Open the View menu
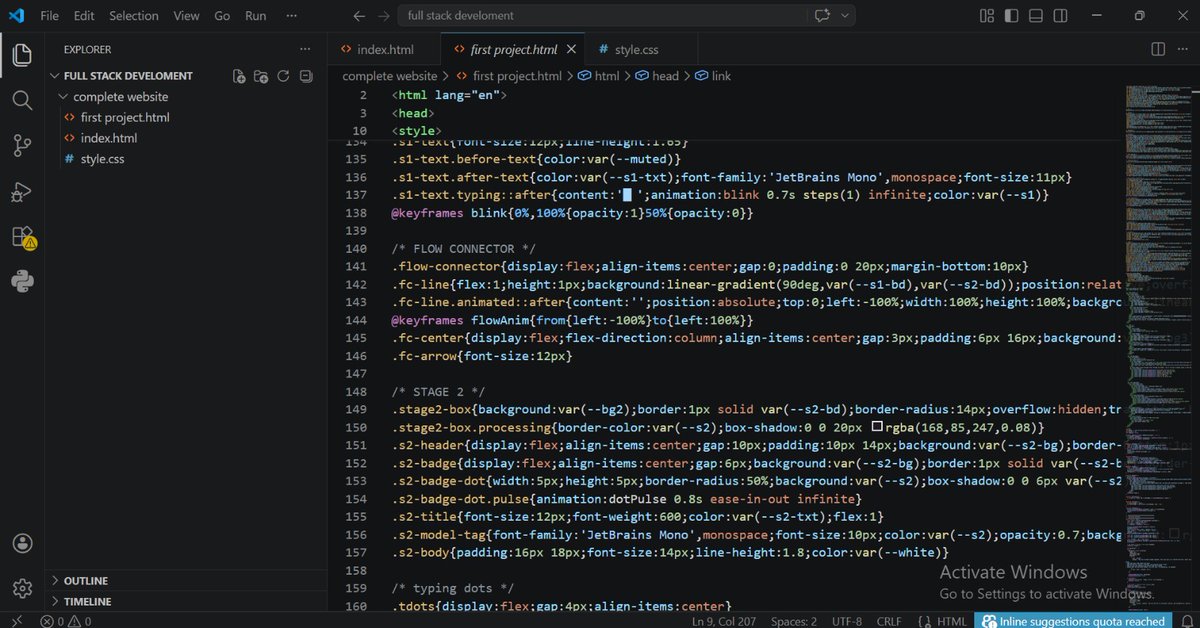The width and height of the screenshot is (1200, 628). click(x=186, y=16)
